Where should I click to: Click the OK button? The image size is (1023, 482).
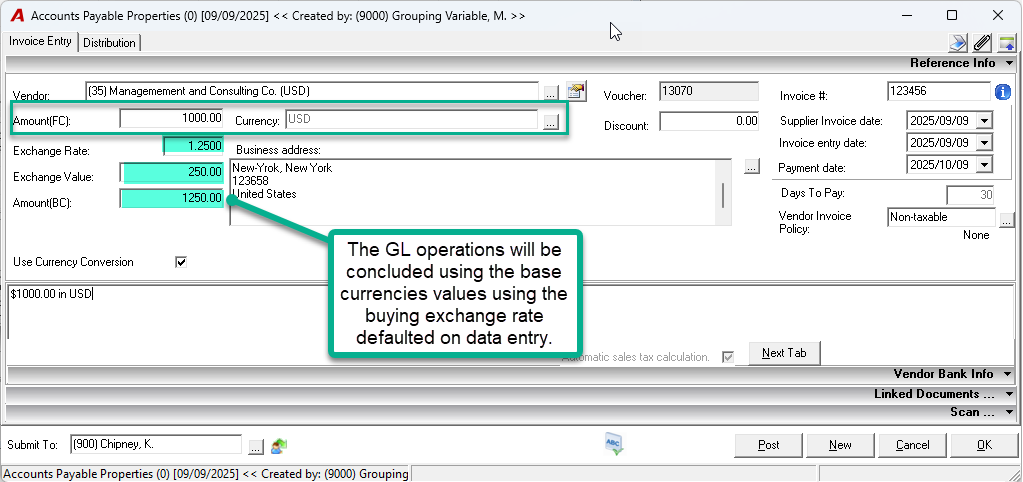(x=984, y=445)
